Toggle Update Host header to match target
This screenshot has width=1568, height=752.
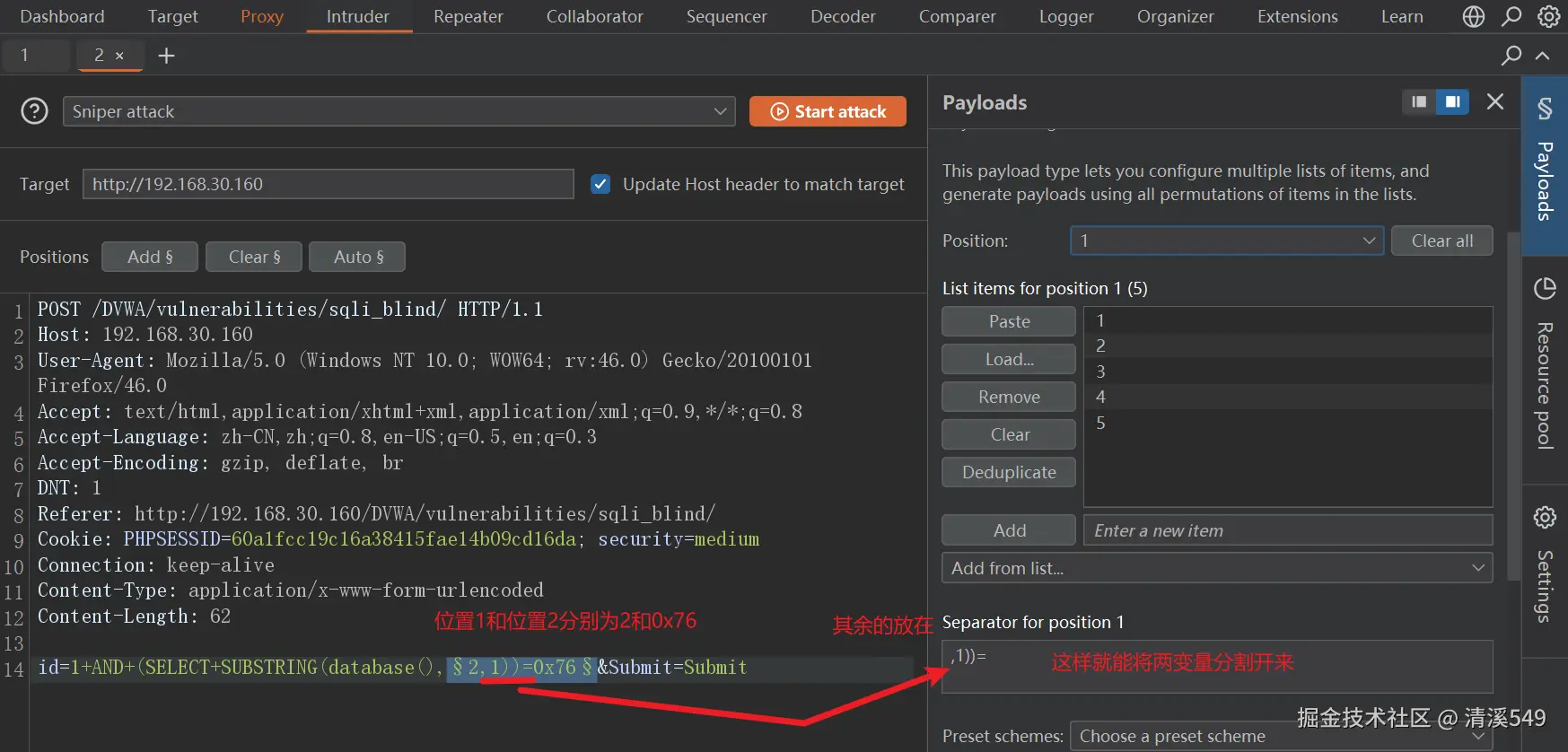[600, 184]
